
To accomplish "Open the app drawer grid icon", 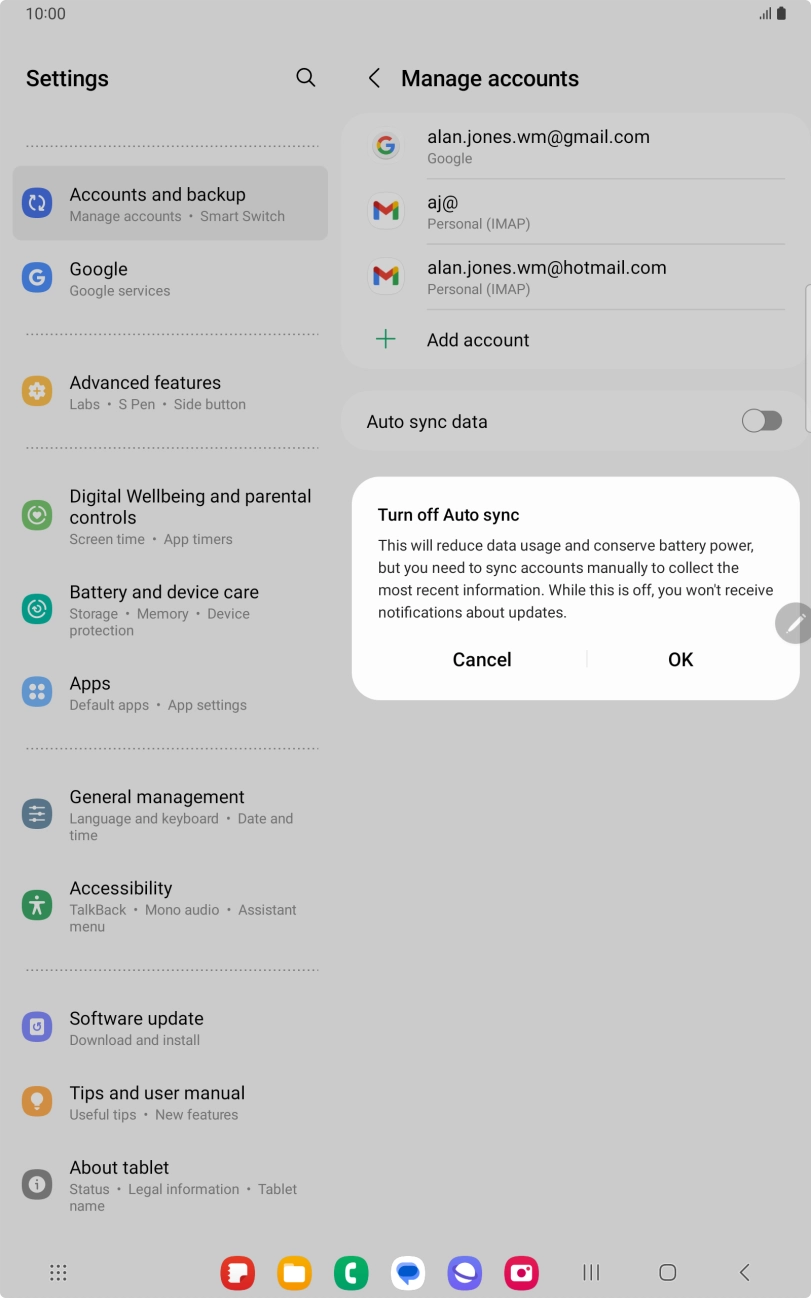I will [x=58, y=1272].
